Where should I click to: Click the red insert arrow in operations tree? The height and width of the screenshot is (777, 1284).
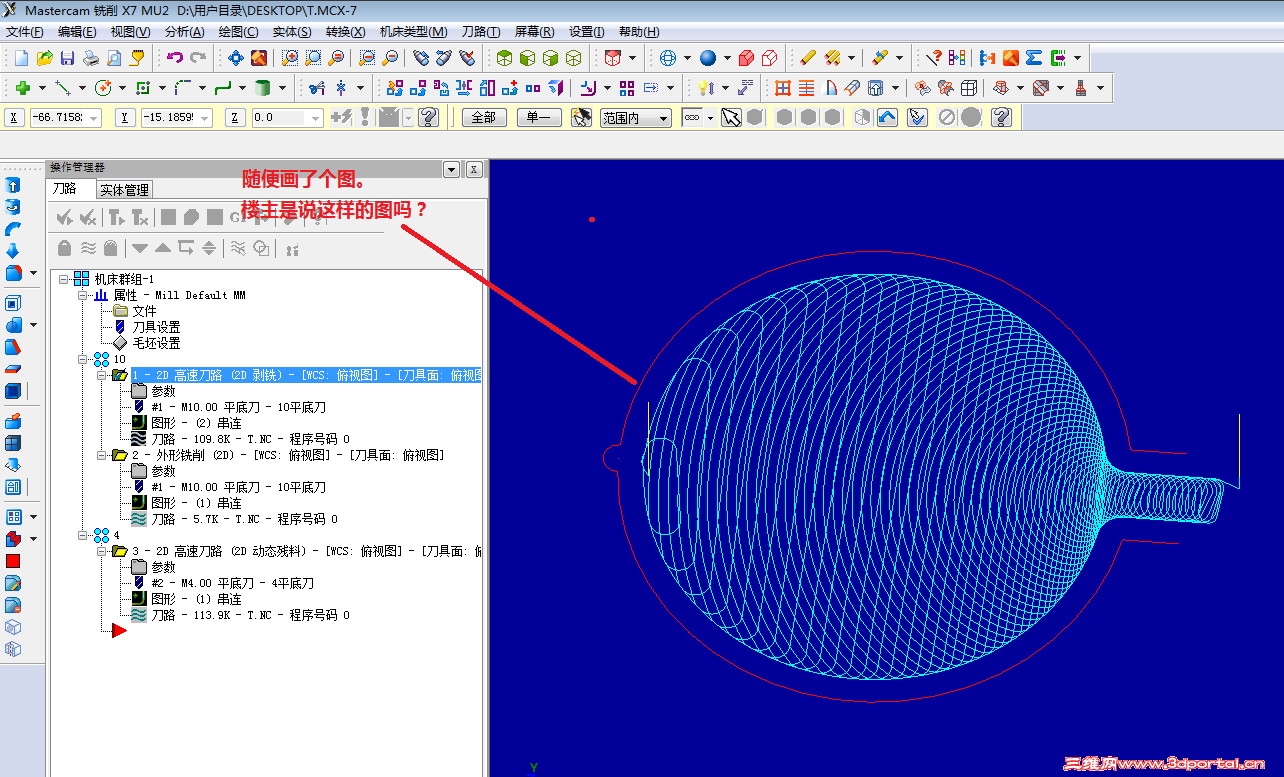[x=119, y=631]
